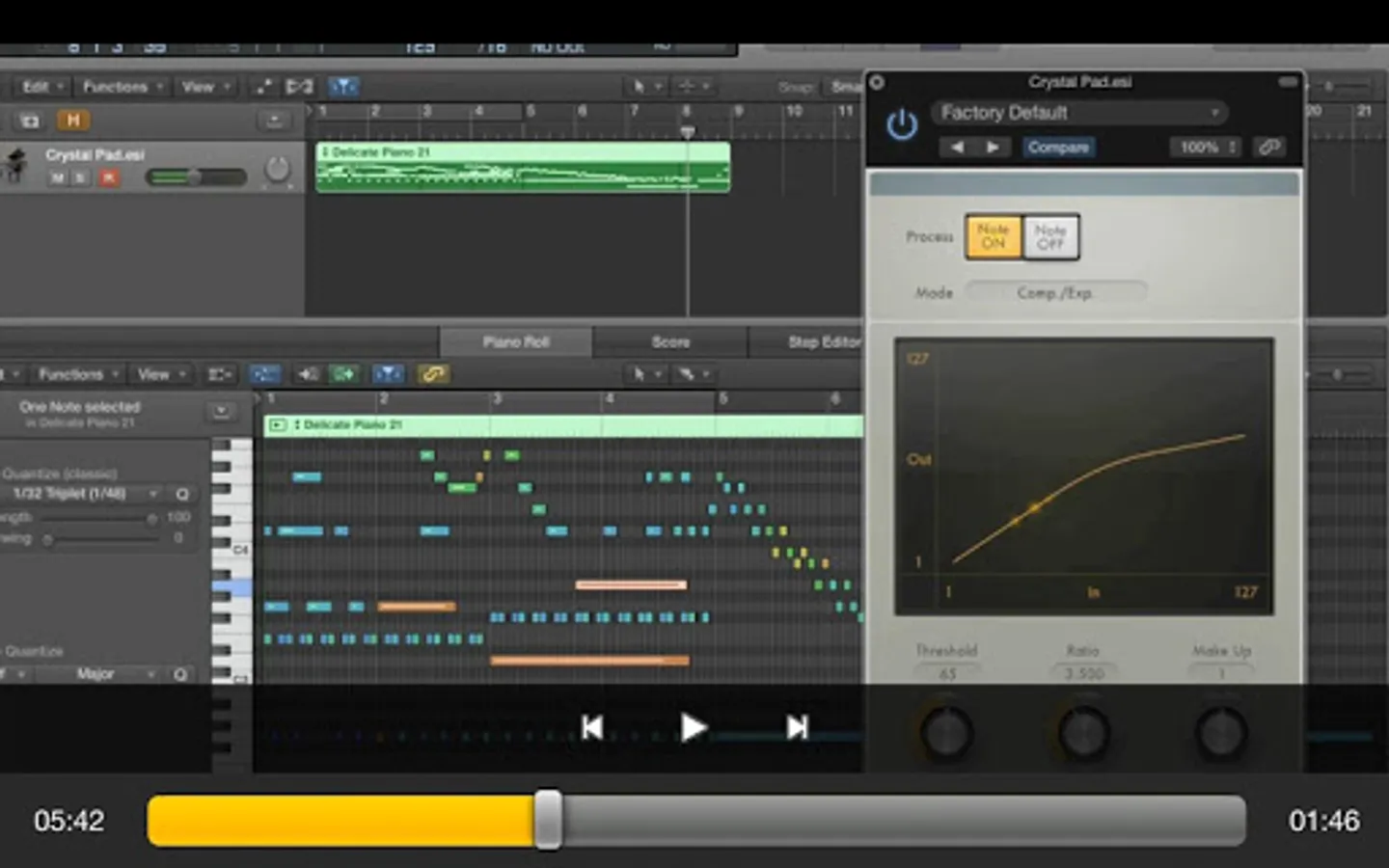
Task: Toggle MIDI In button in piano roll
Action: coord(308,374)
